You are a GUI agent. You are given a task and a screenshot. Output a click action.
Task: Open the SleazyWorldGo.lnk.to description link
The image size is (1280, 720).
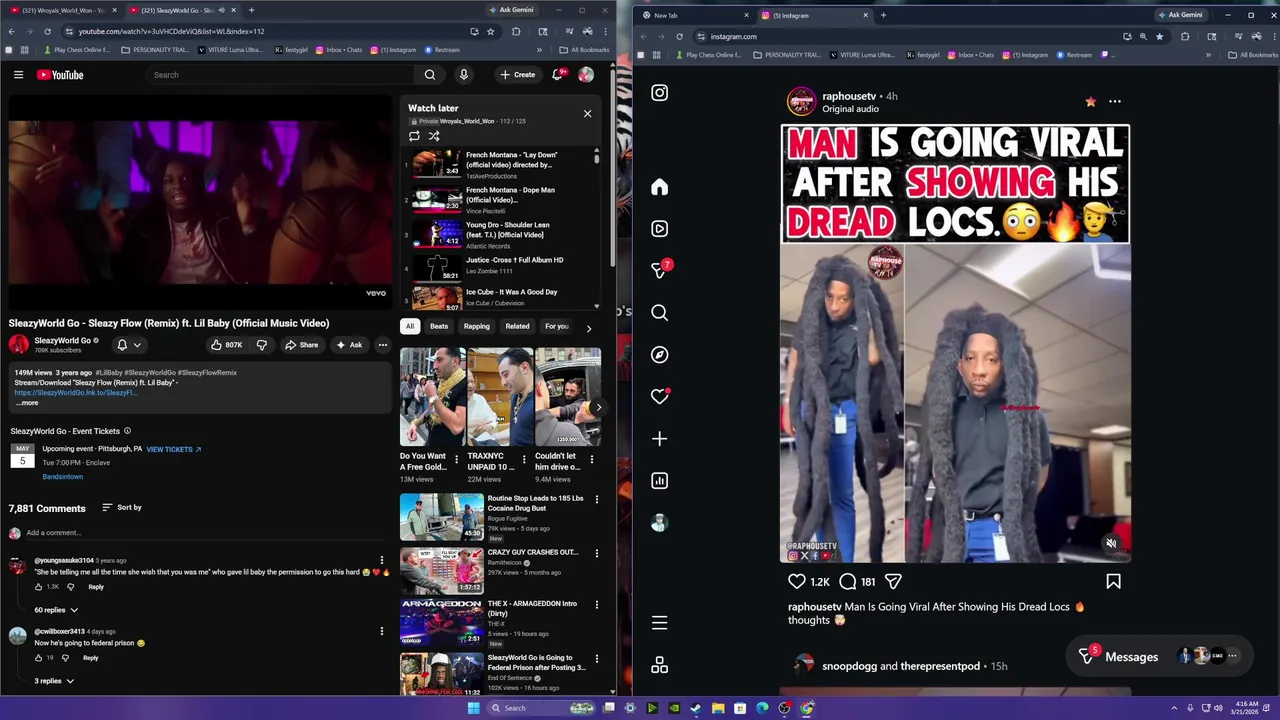click(75, 393)
